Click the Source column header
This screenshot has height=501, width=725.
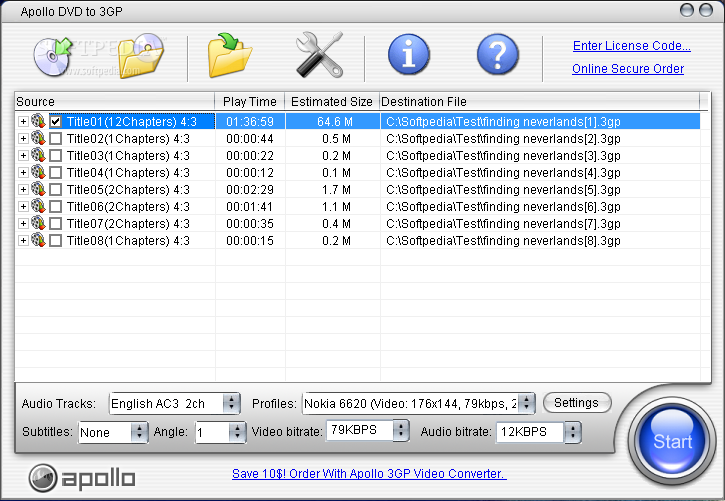[x=115, y=101]
